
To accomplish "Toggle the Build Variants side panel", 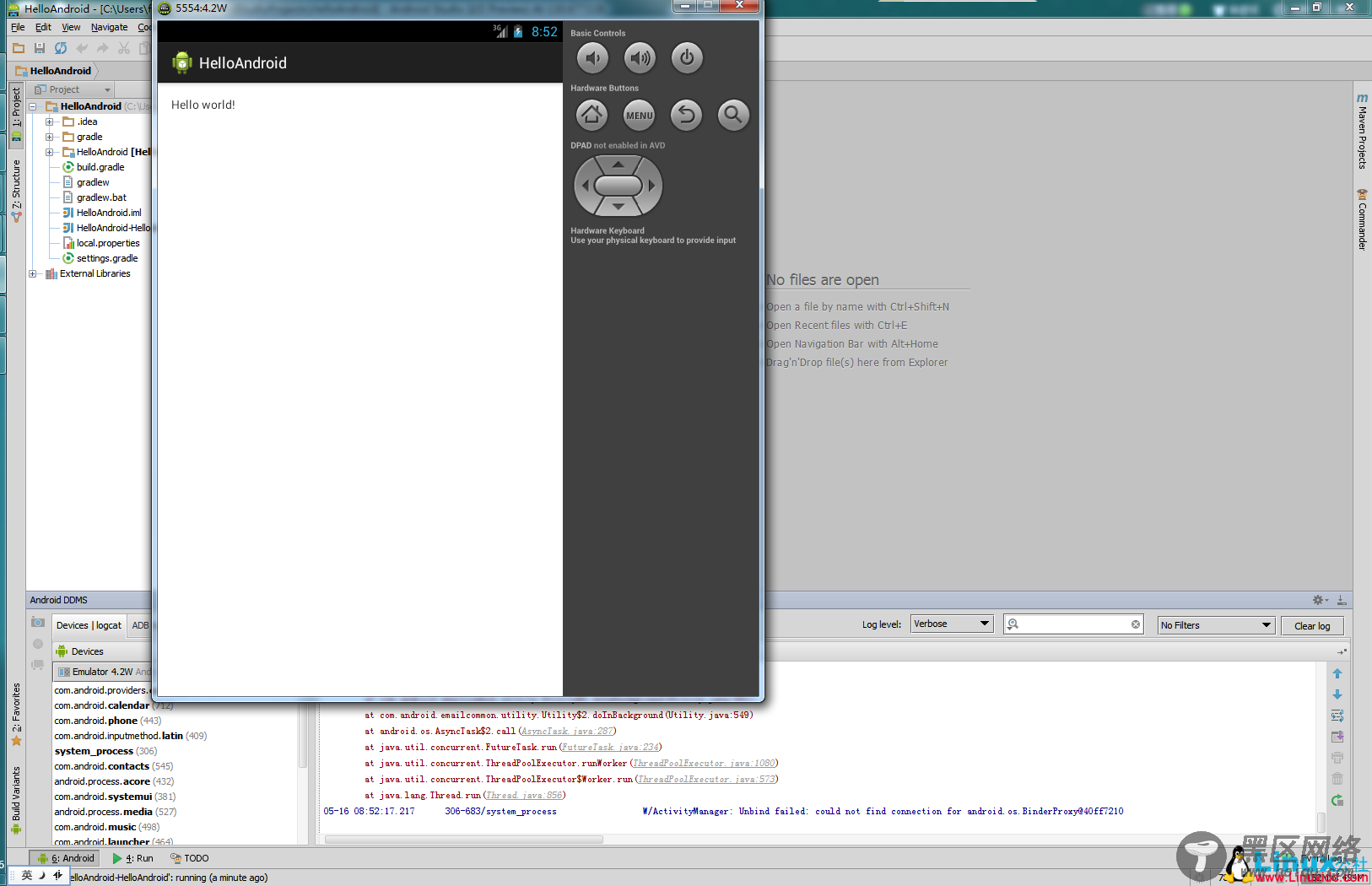I will tap(16, 800).
